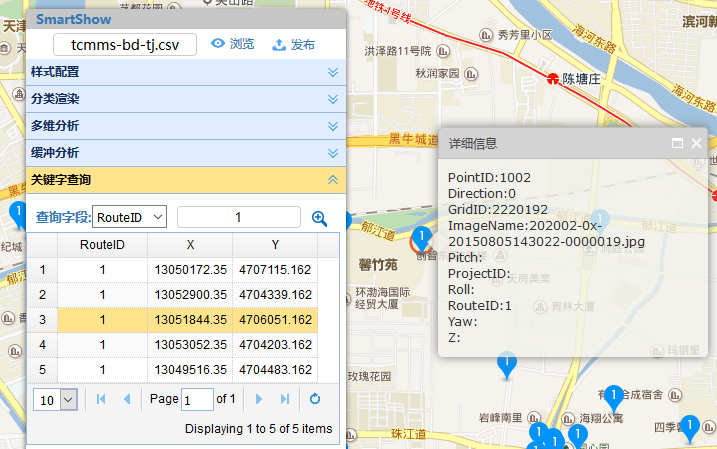717x449 pixels.
Task: Click the SmartShow panel title
Action: (74, 19)
